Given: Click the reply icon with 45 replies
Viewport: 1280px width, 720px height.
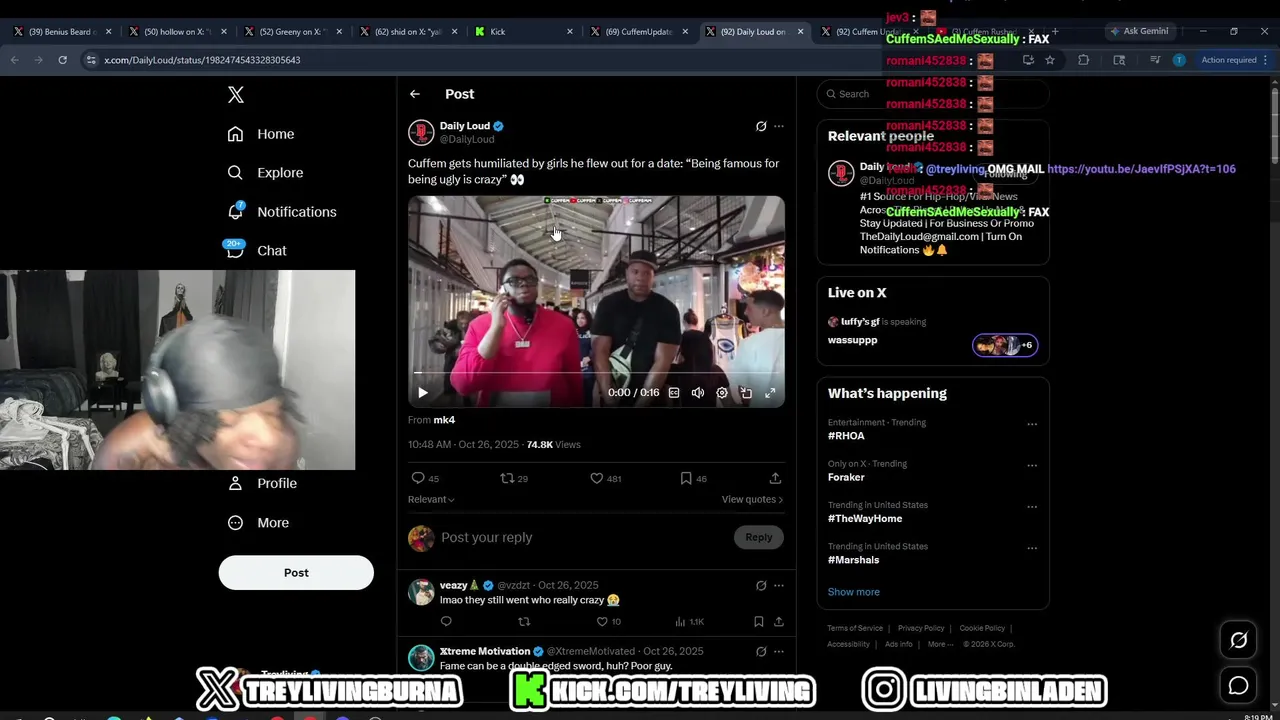Looking at the screenshot, I should 426,479.
